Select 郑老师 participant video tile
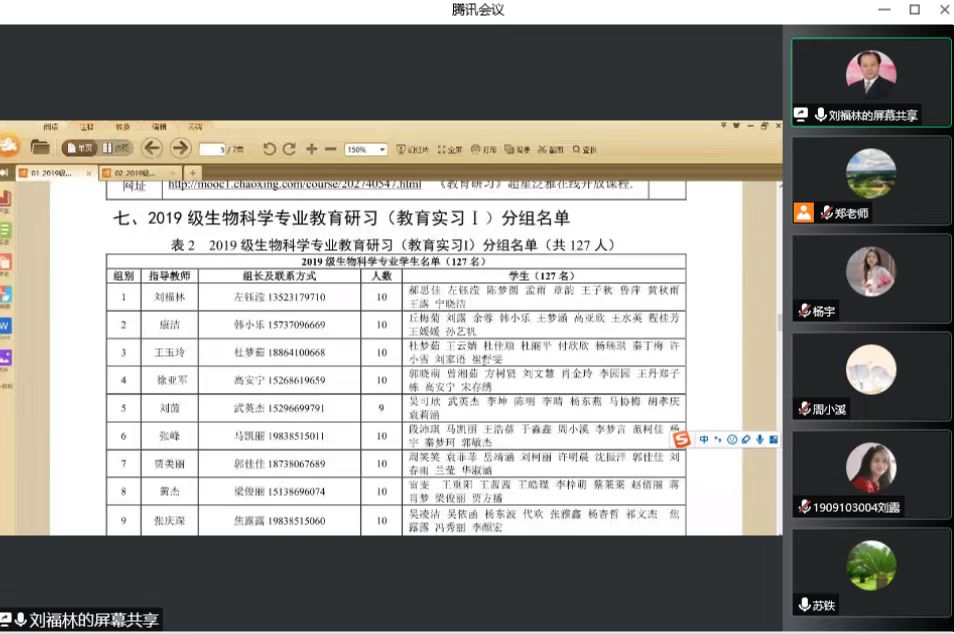This screenshot has width=954, height=634. (871, 181)
